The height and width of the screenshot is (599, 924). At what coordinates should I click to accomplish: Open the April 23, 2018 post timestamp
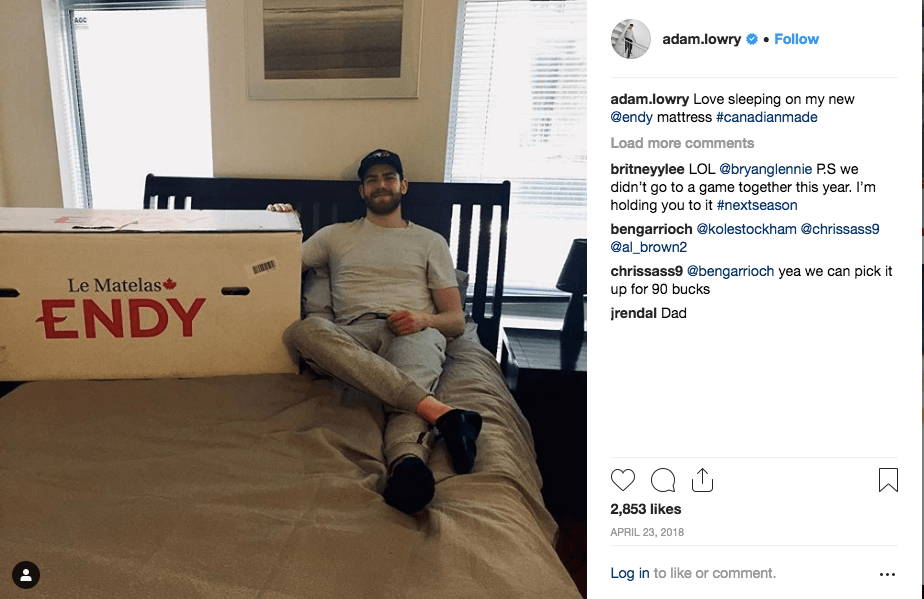coord(647,532)
